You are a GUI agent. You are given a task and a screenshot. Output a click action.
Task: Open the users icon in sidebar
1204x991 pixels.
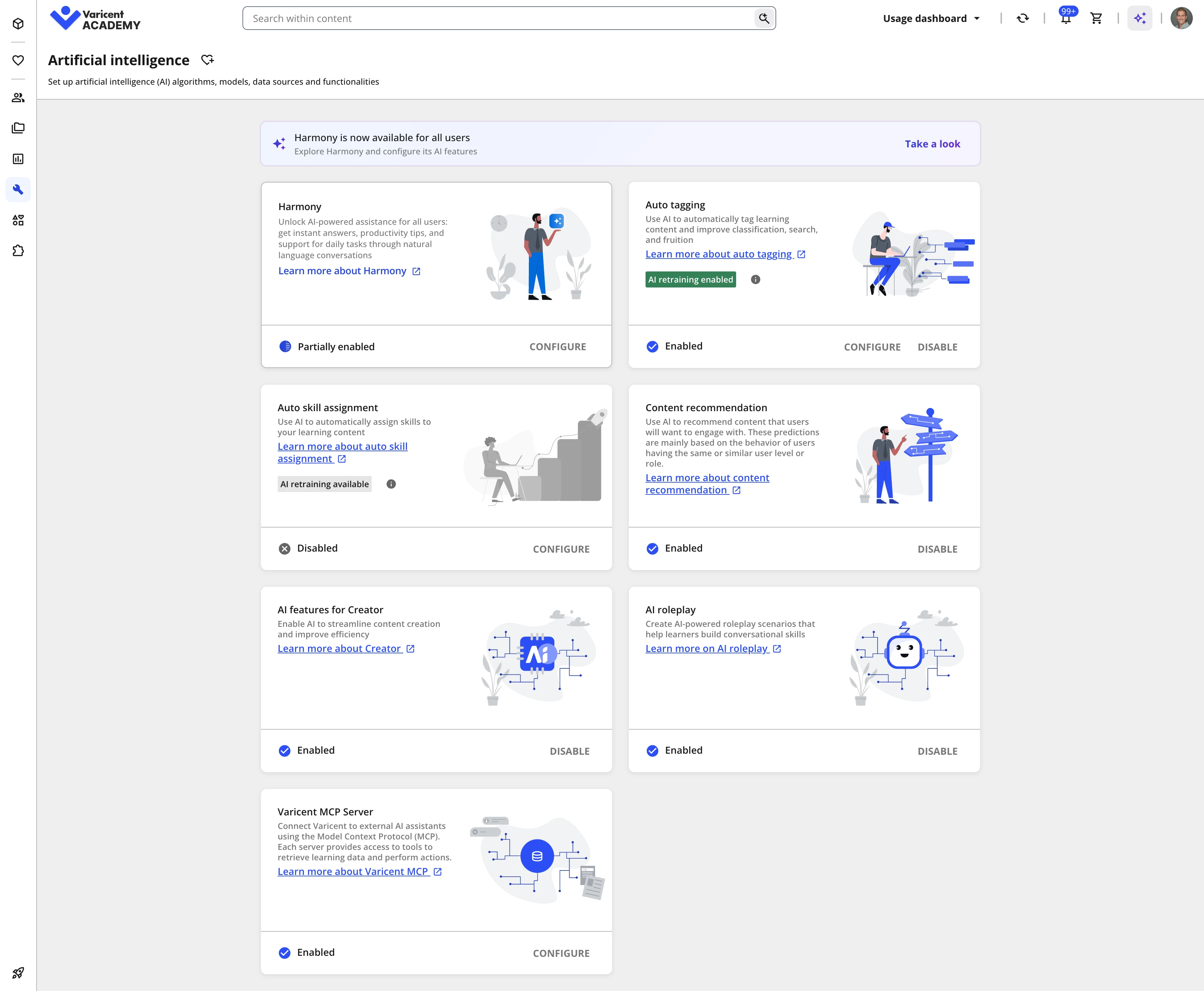[18, 98]
